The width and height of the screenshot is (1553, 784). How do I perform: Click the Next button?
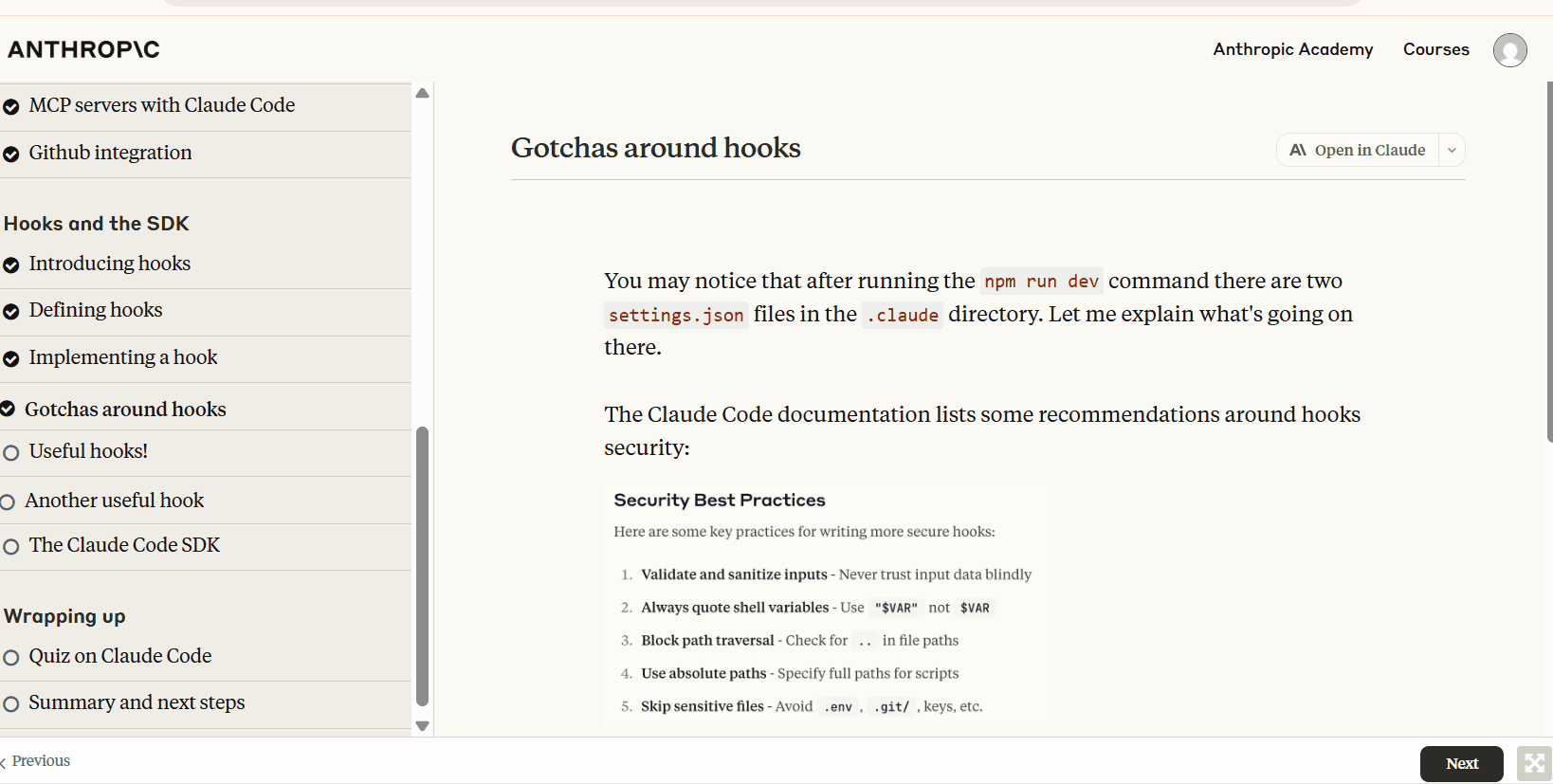tap(1461, 764)
